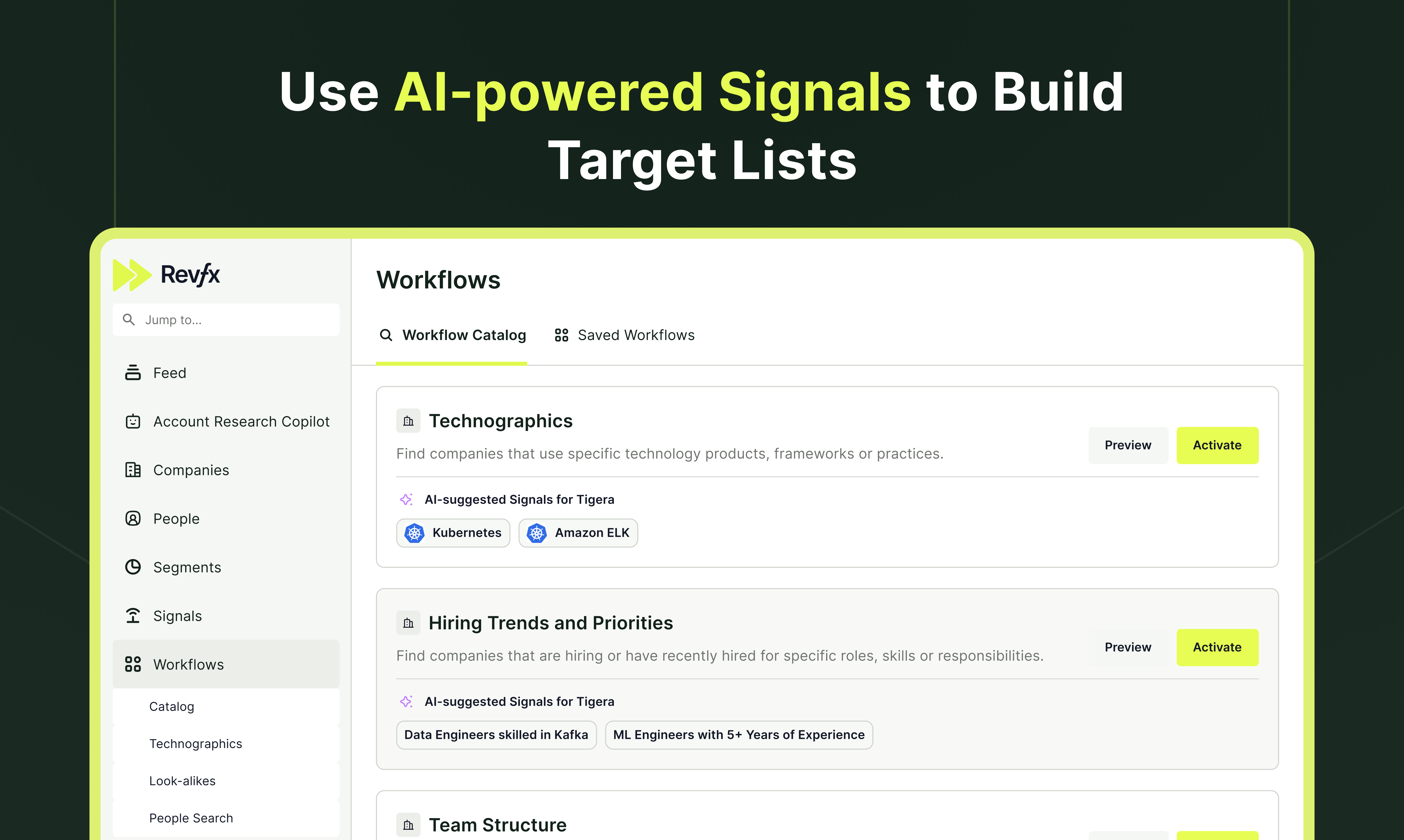This screenshot has height=840, width=1404.
Task: Click the Workflows grid icon in sidebar
Action: [x=133, y=664]
